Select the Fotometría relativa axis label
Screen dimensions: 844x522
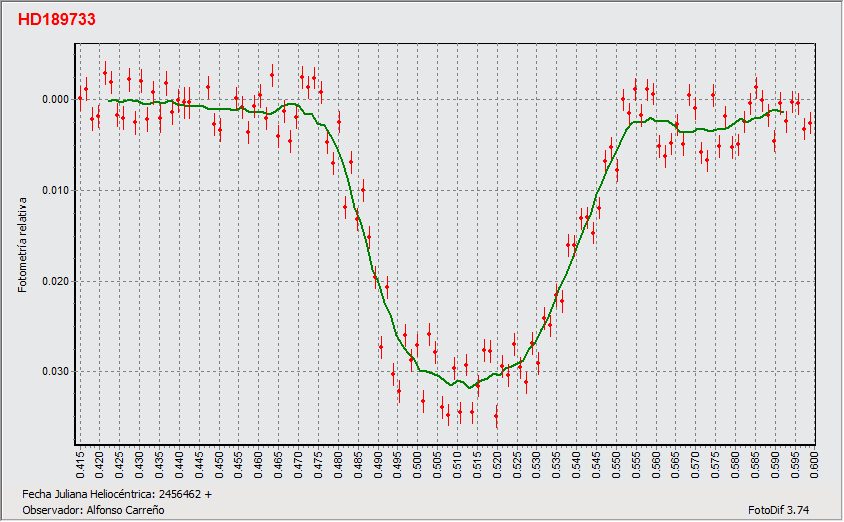coord(22,239)
